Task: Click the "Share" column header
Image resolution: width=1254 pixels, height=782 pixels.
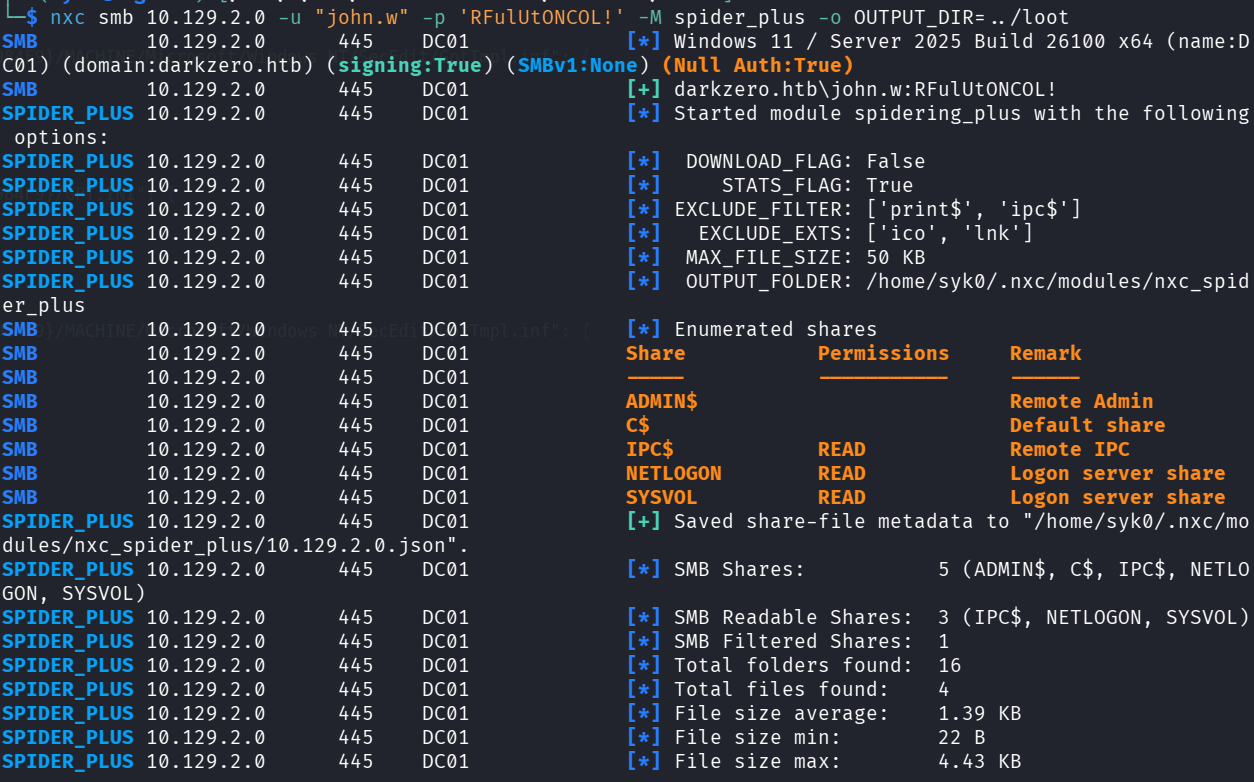Action: coord(656,353)
